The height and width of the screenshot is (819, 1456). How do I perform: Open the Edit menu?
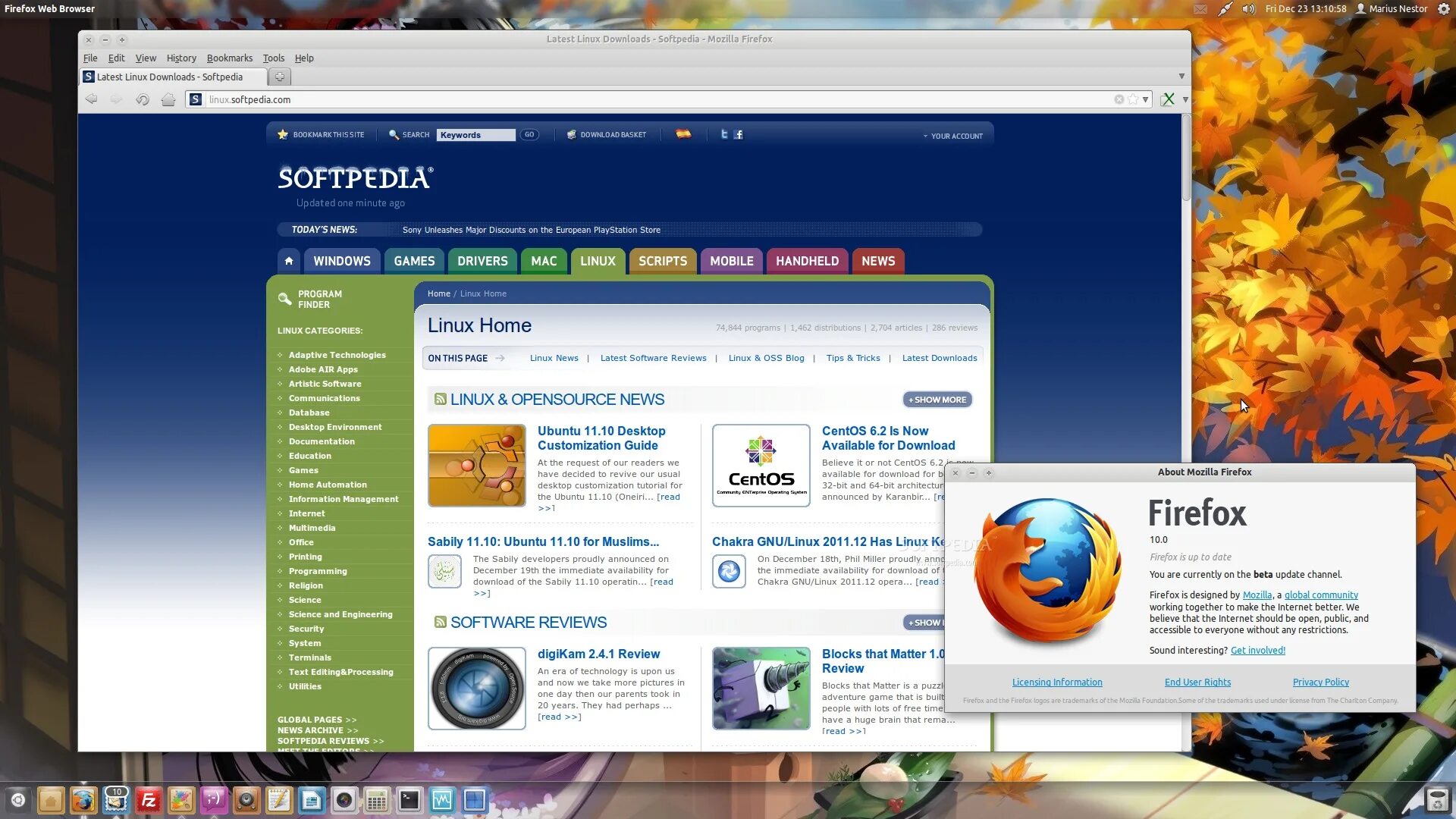pyautogui.click(x=116, y=58)
